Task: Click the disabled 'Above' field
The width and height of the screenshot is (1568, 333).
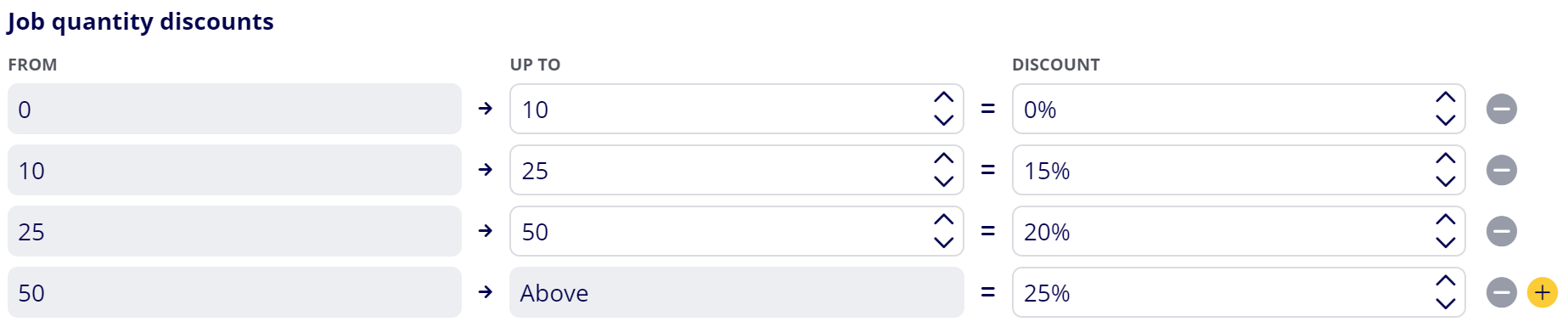Action: pos(736,292)
